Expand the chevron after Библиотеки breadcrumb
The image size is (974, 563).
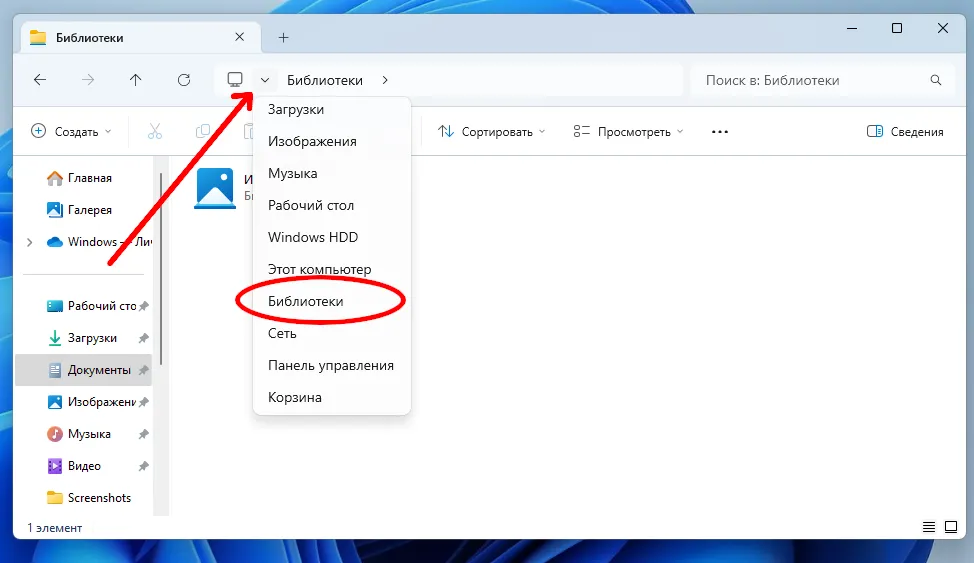coord(385,80)
